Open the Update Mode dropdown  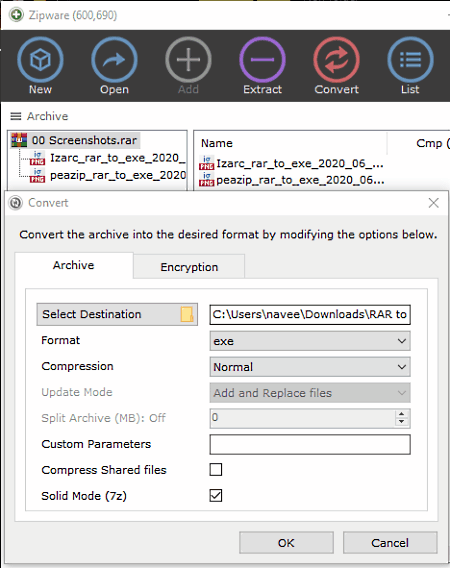pos(310,393)
